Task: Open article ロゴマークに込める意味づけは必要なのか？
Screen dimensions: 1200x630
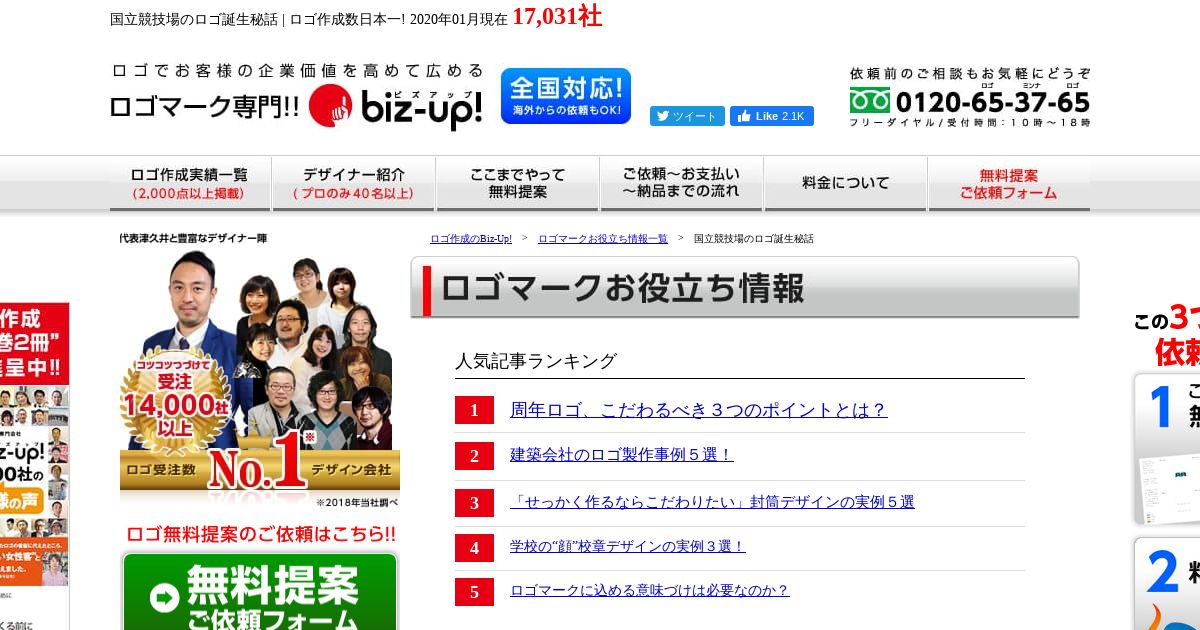Action: [x=650, y=590]
